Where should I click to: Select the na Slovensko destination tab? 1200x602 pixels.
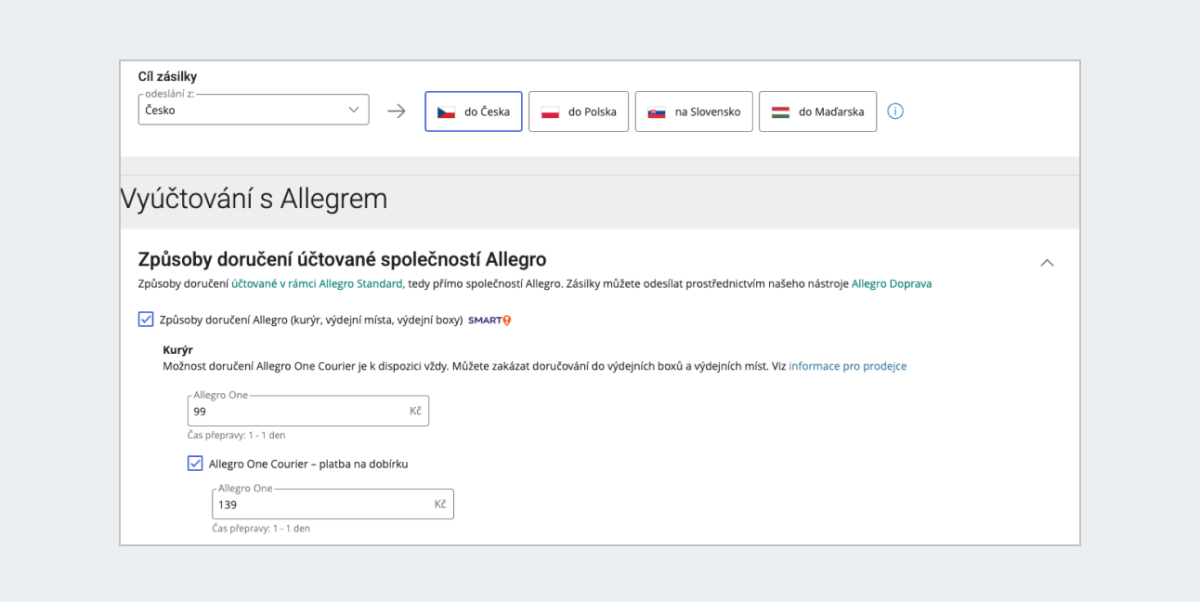[693, 112]
